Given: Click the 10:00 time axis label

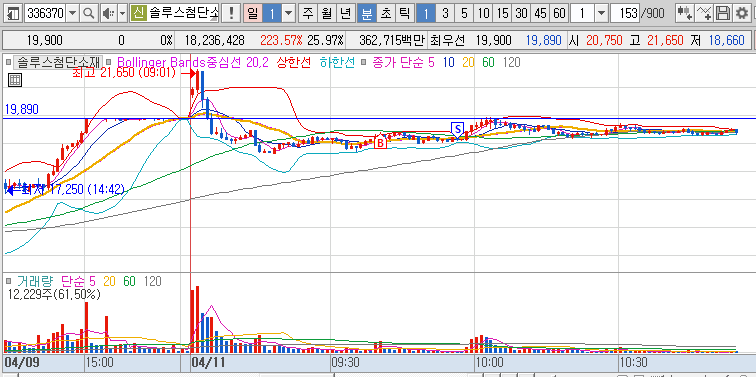Looking at the screenshot, I should coord(489,362).
